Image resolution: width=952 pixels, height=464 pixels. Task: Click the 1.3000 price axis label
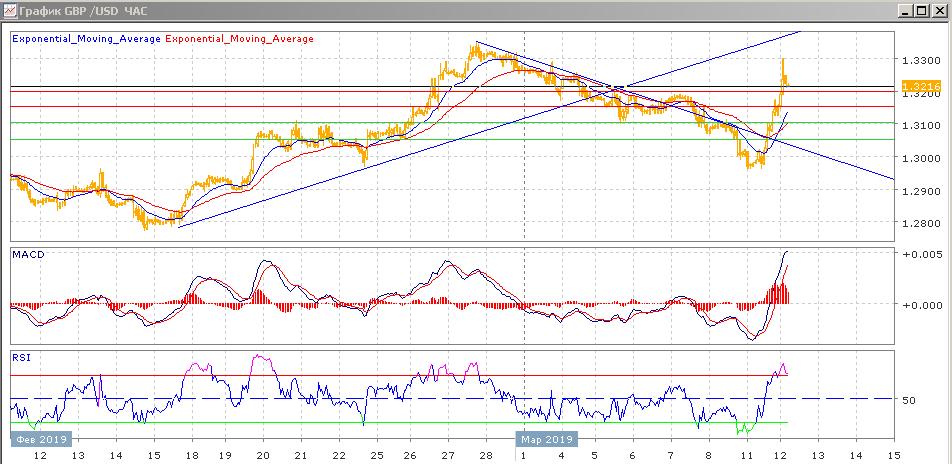click(918, 158)
